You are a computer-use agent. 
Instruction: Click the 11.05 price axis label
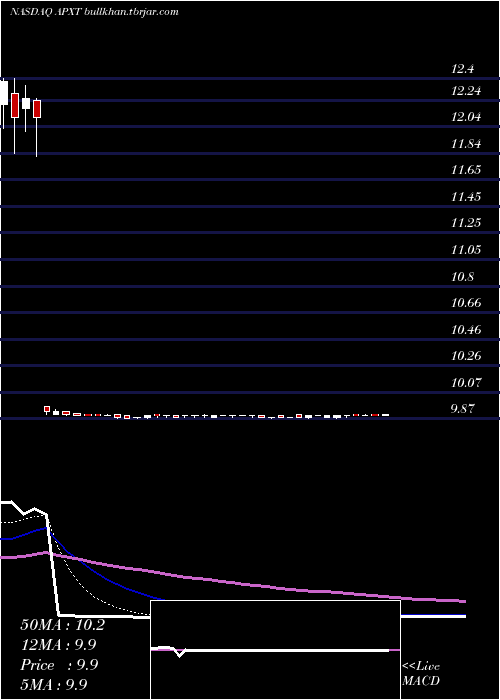click(x=466, y=250)
